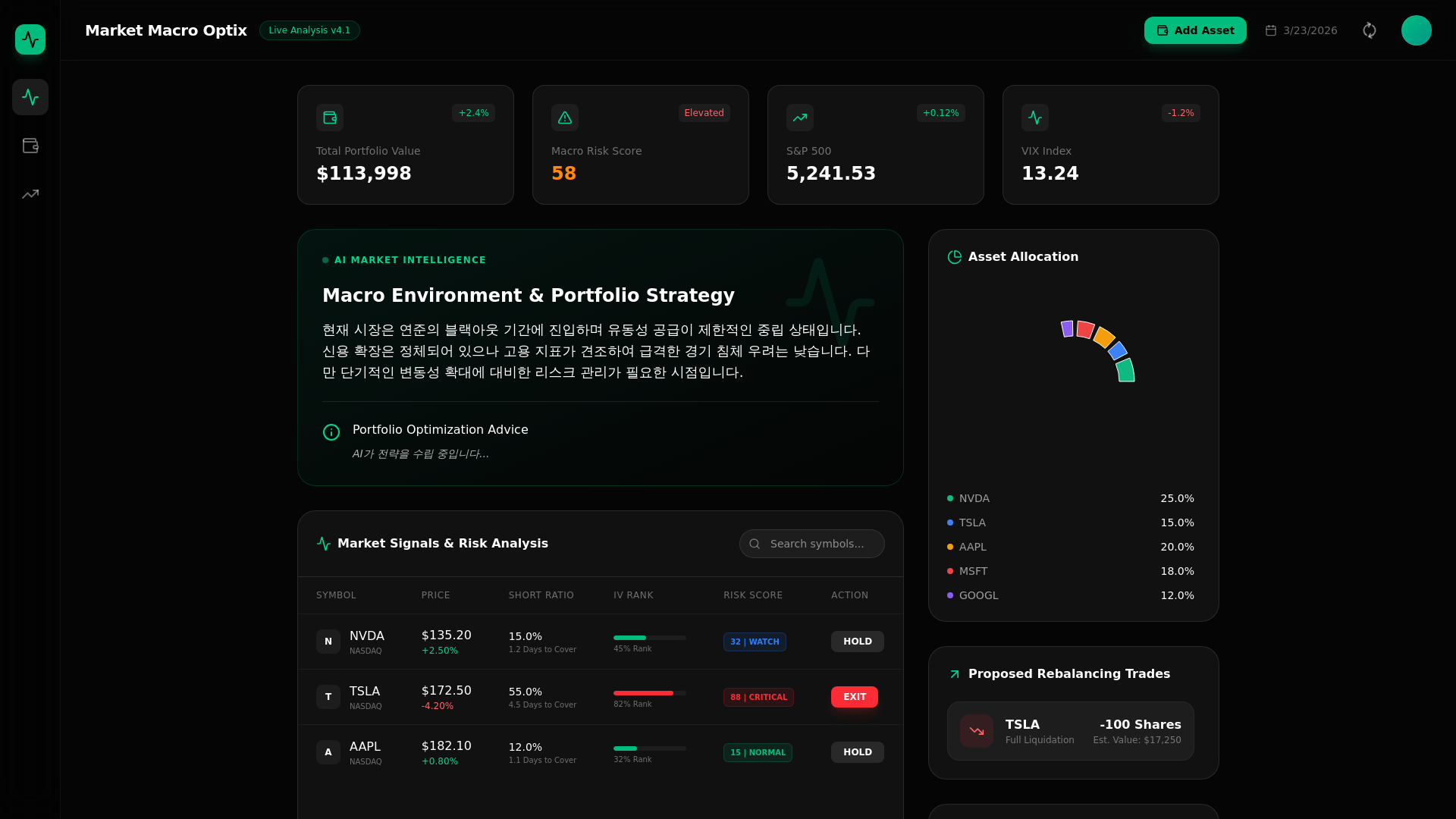Click the calendar icon beside the date
The width and height of the screenshot is (1456, 819).
(1271, 30)
